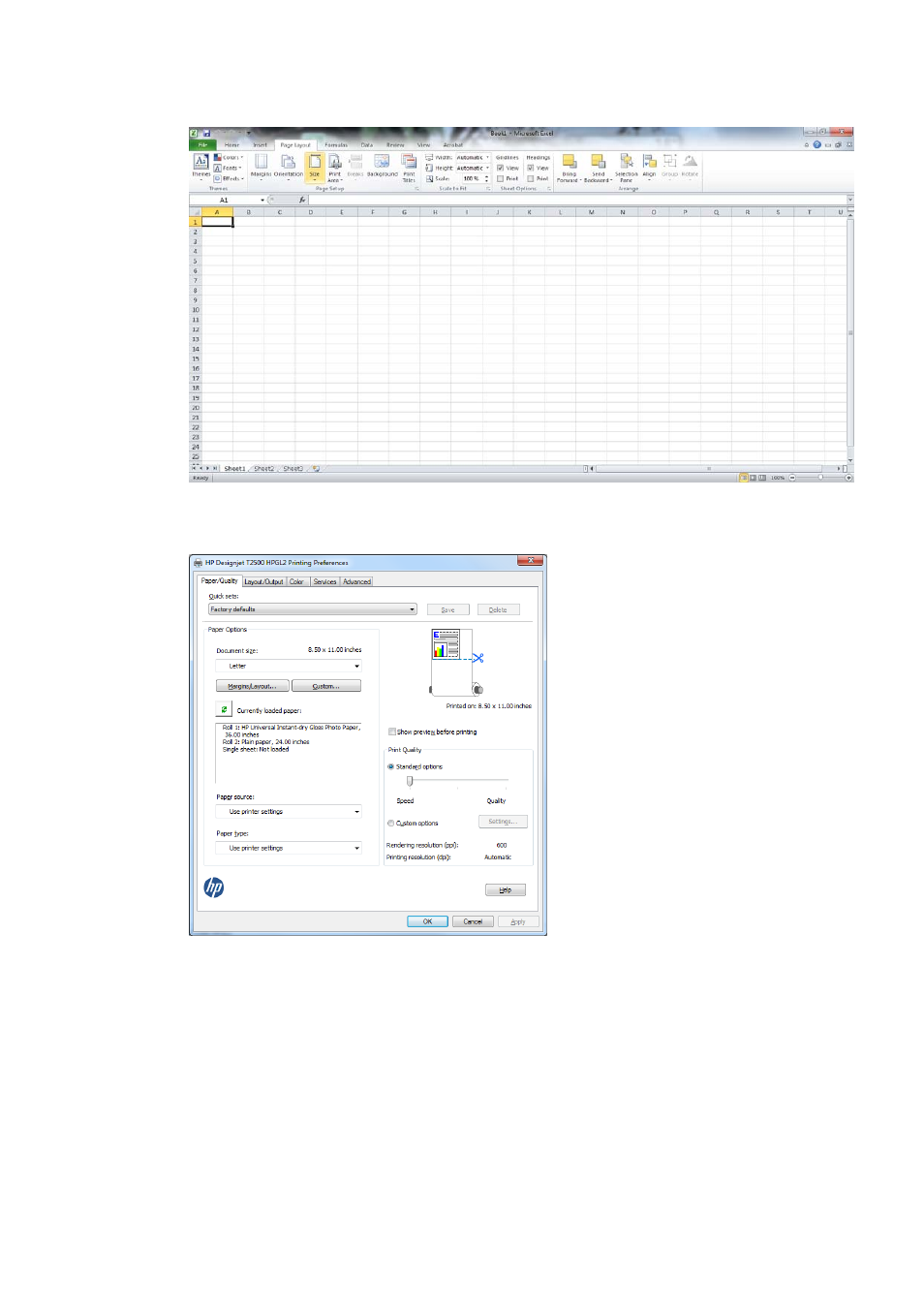
Task: Toggle Headings Print checkbox
Action: [x=531, y=178]
